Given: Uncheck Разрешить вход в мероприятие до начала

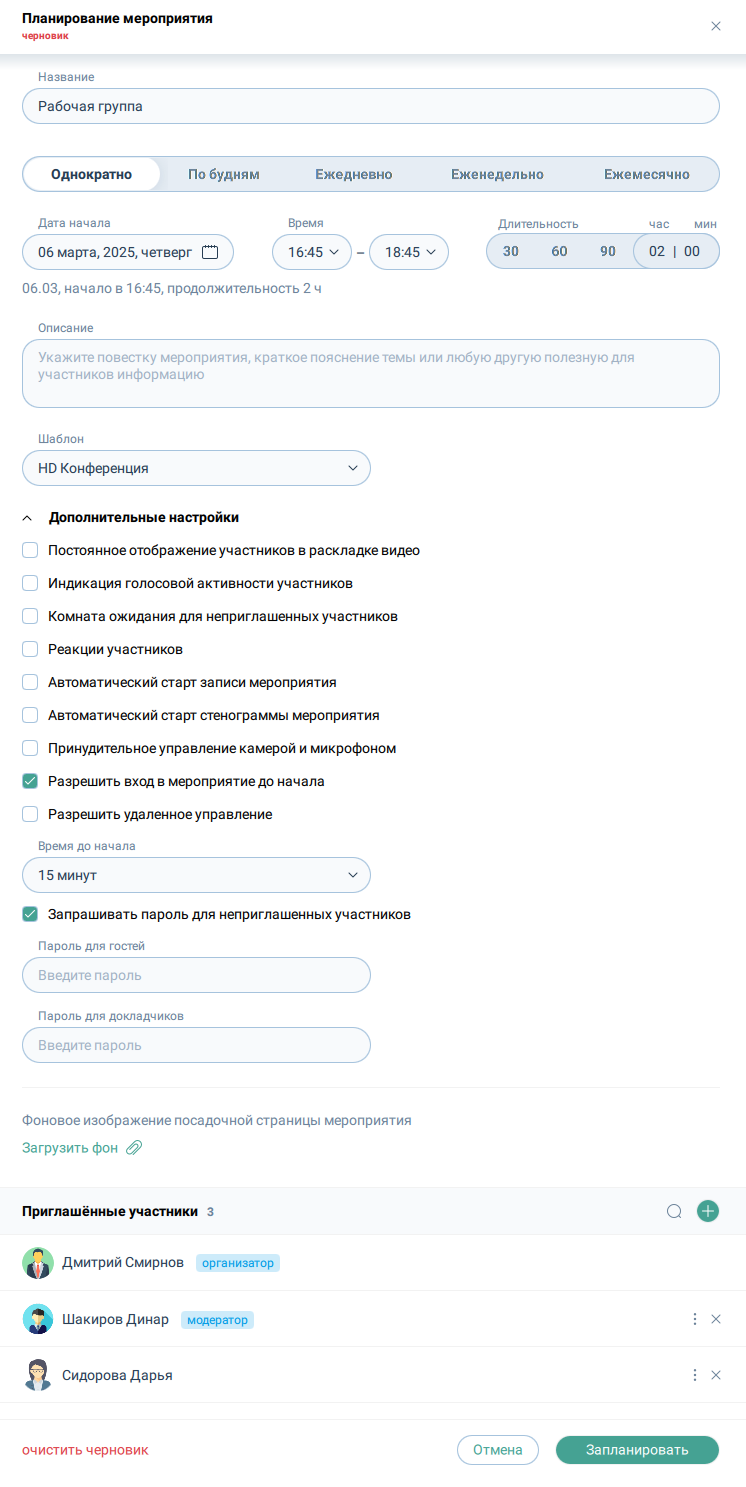Looking at the screenshot, I should (x=30, y=781).
